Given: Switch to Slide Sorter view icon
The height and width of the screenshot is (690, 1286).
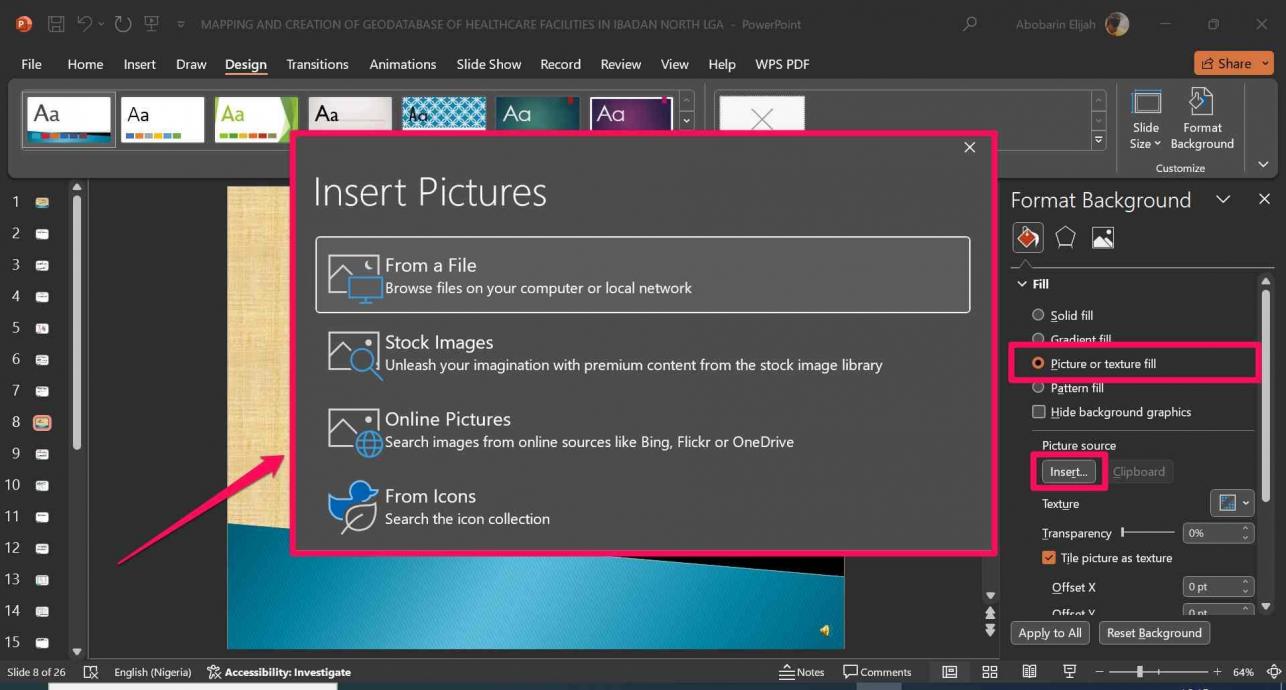Looking at the screenshot, I should coord(990,672).
